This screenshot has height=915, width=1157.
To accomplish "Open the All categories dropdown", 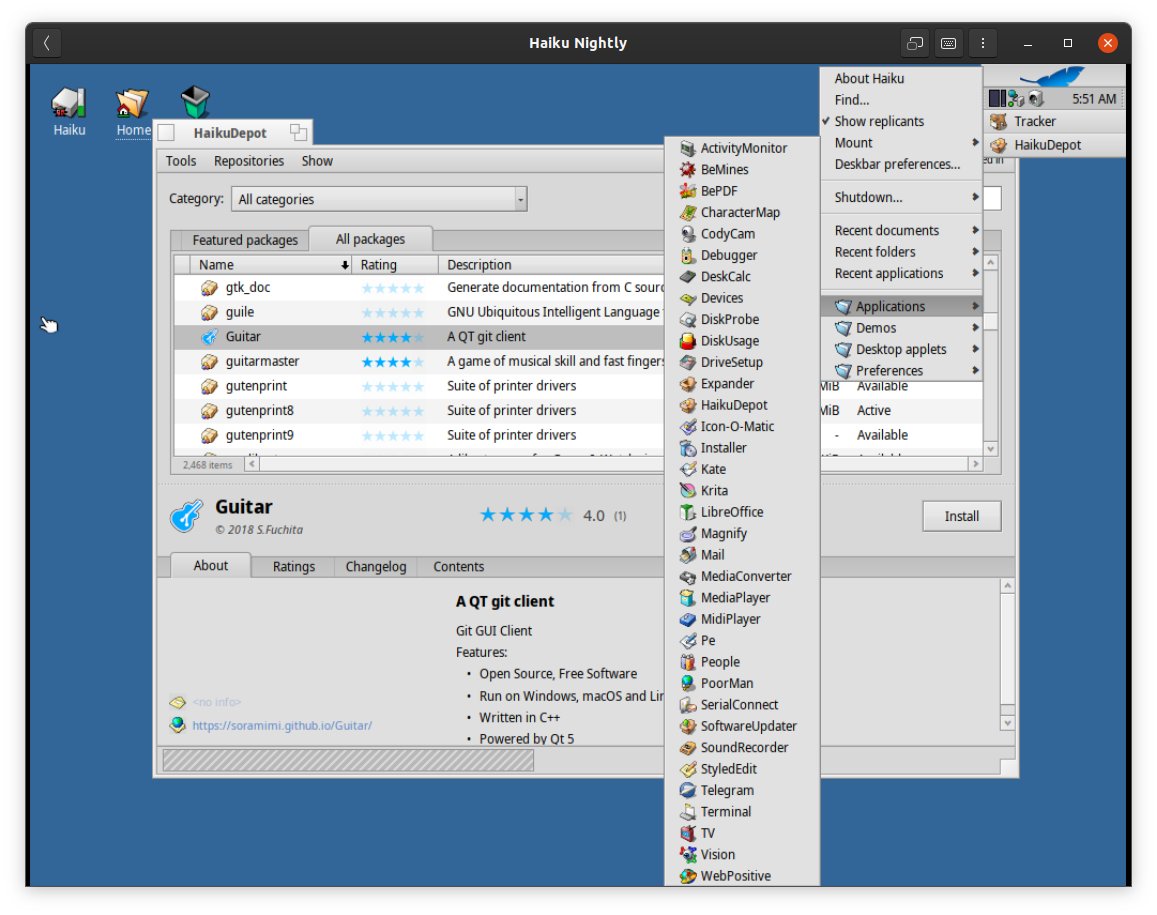I will click(379, 199).
